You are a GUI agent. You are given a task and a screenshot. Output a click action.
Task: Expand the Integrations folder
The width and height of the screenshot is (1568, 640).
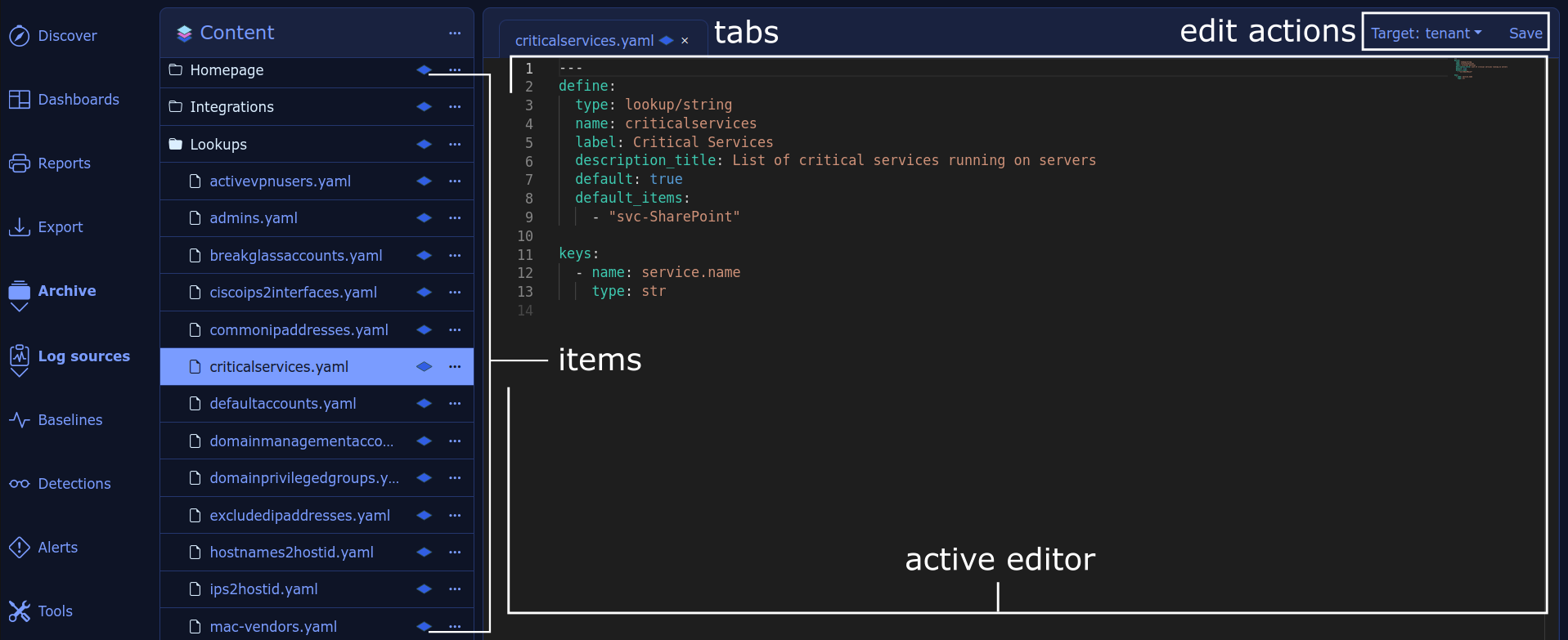click(176, 107)
